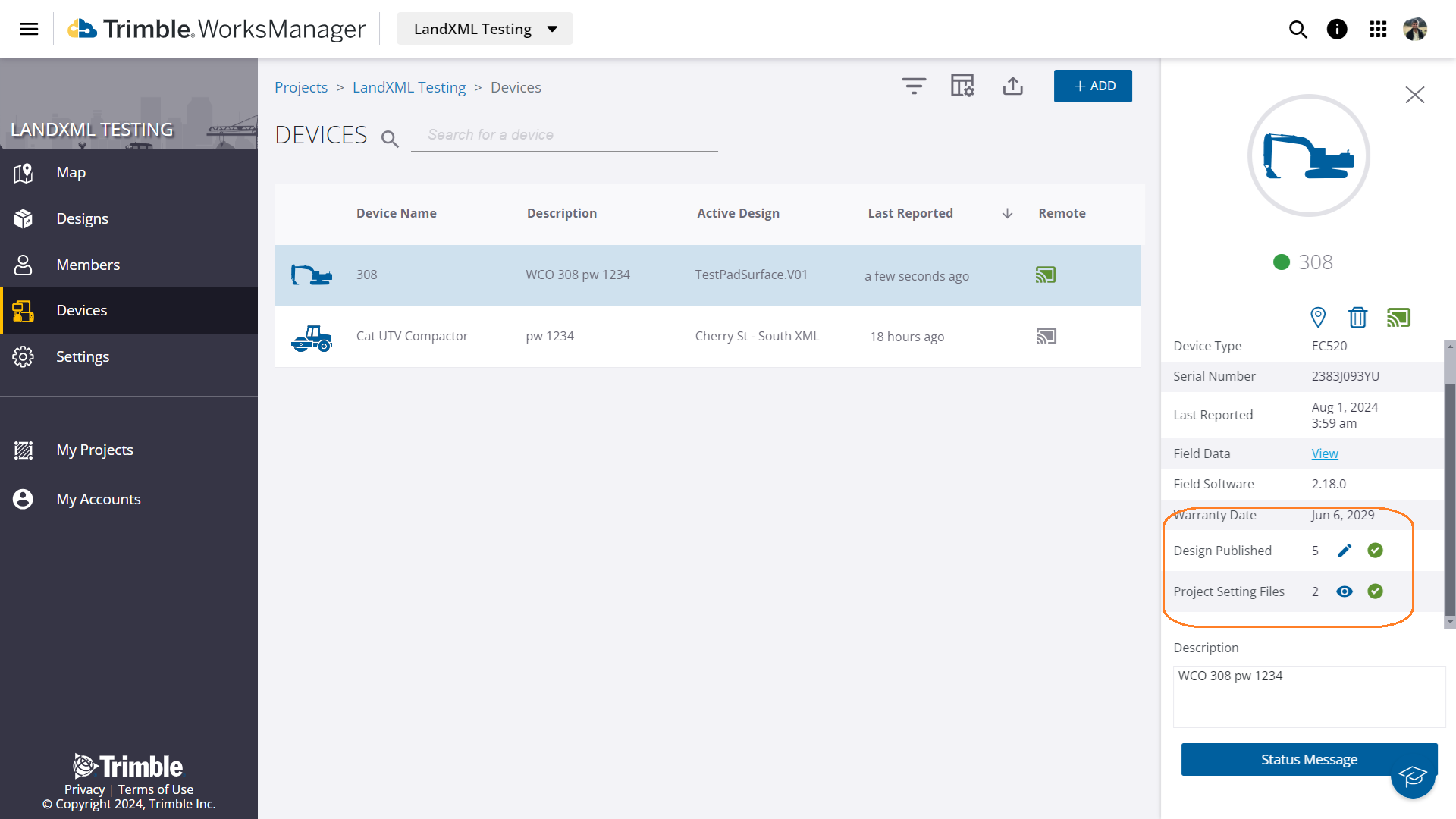Open the apps grid icon
The width and height of the screenshot is (1456, 819).
(1378, 29)
